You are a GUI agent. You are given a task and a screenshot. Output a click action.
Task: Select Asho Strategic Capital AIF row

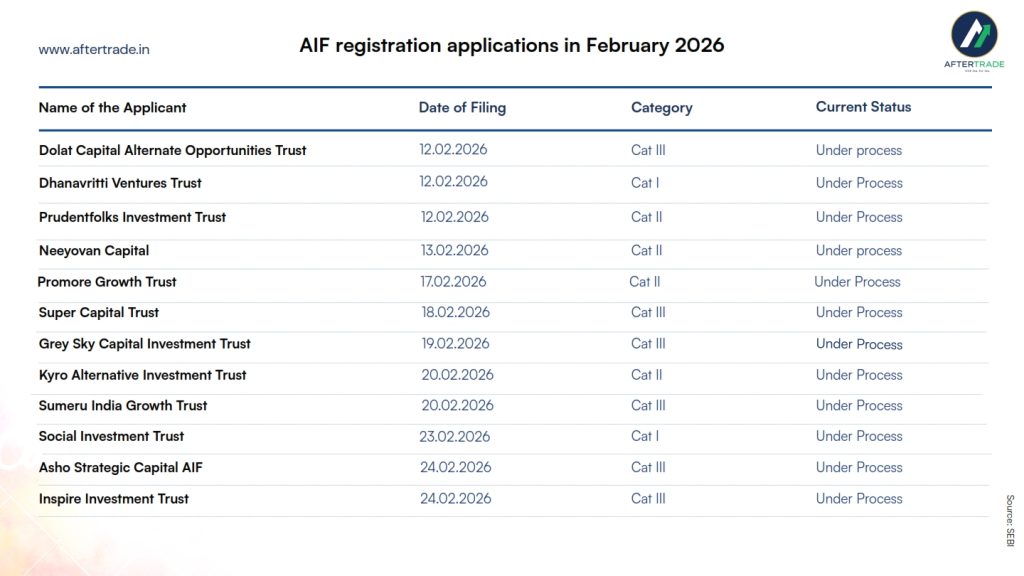tap(120, 467)
